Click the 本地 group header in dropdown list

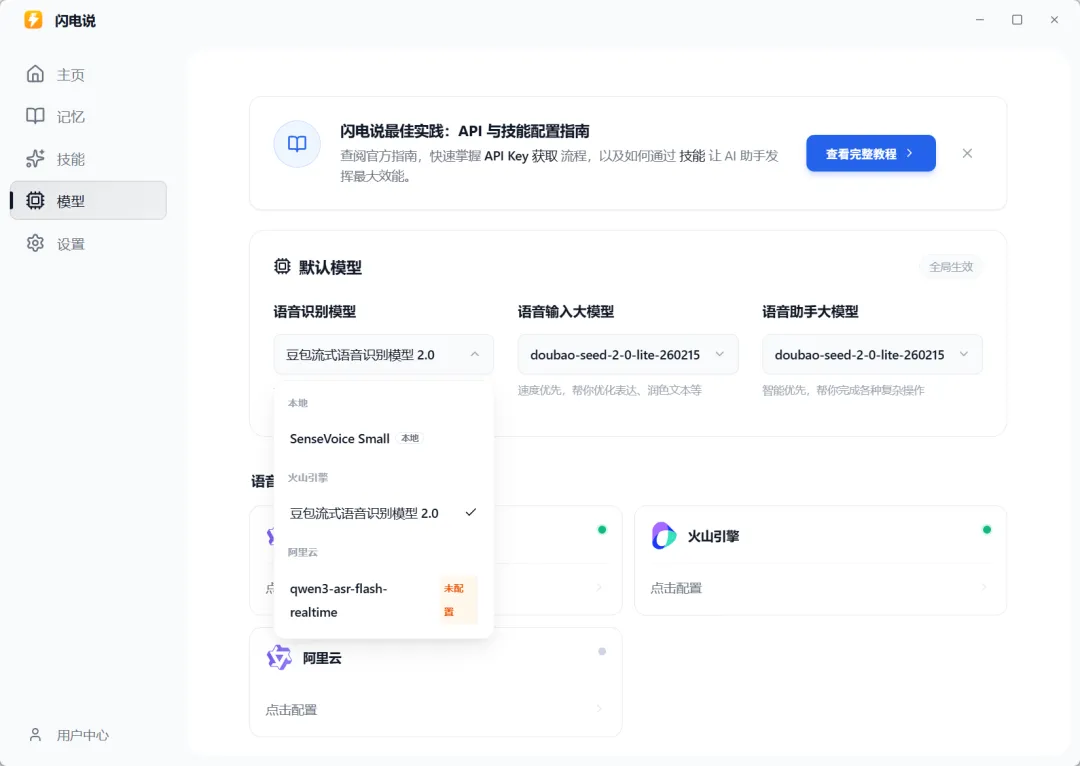click(x=298, y=403)
